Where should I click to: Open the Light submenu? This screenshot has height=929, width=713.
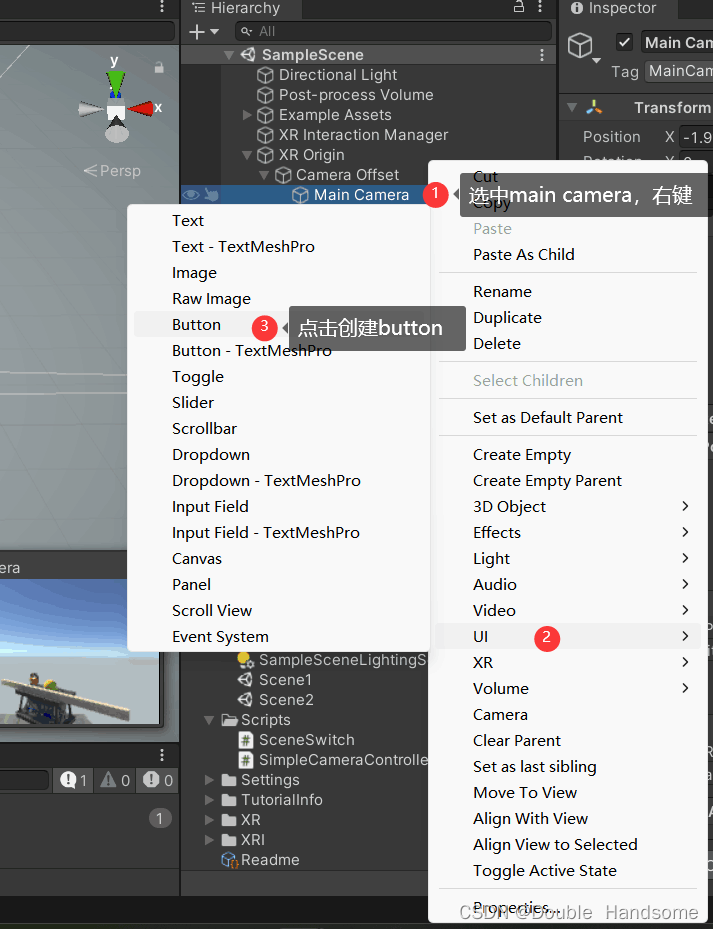[568, 559]
